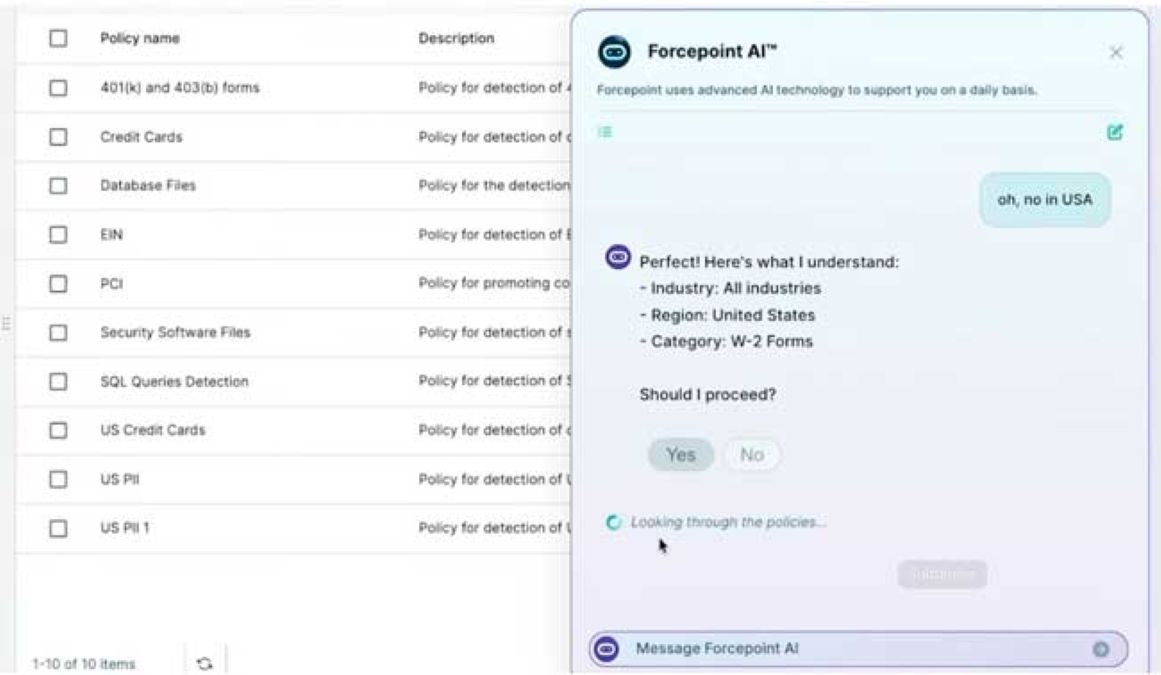
Task: Close the Forcepoint AI panel
Action: click(1116, 52)
